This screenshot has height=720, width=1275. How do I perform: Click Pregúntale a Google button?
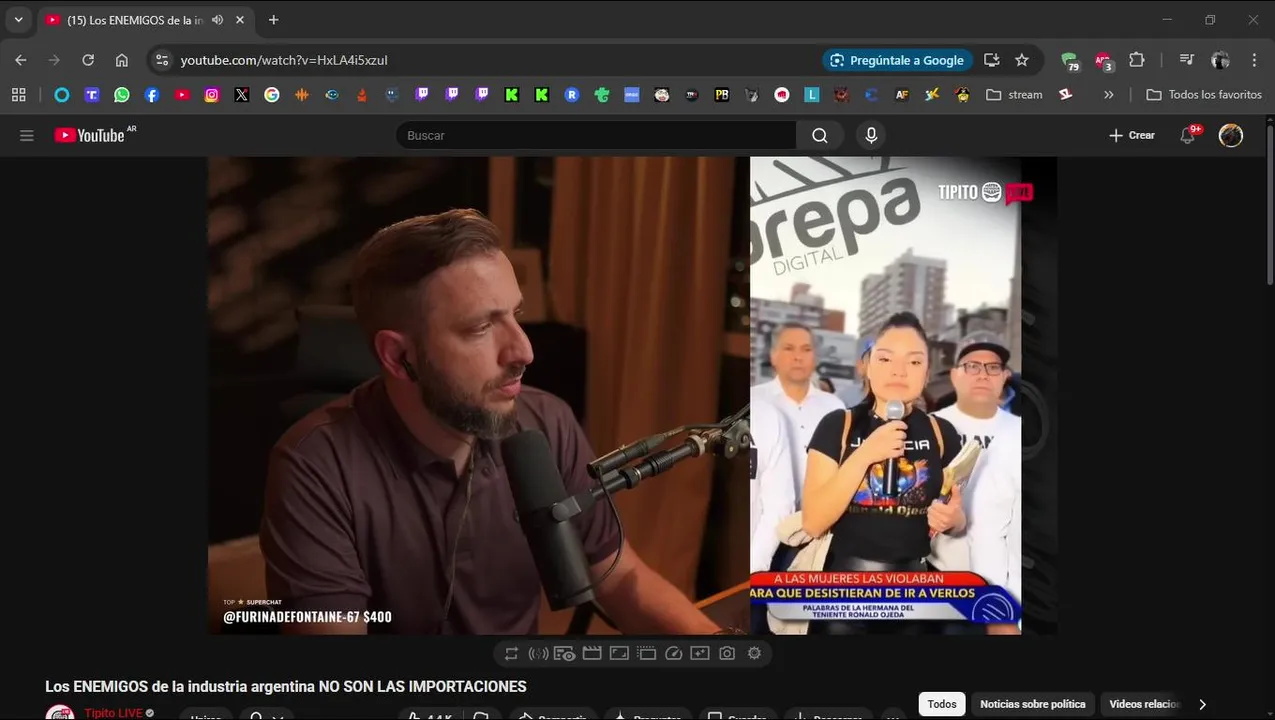click(897, 60)
